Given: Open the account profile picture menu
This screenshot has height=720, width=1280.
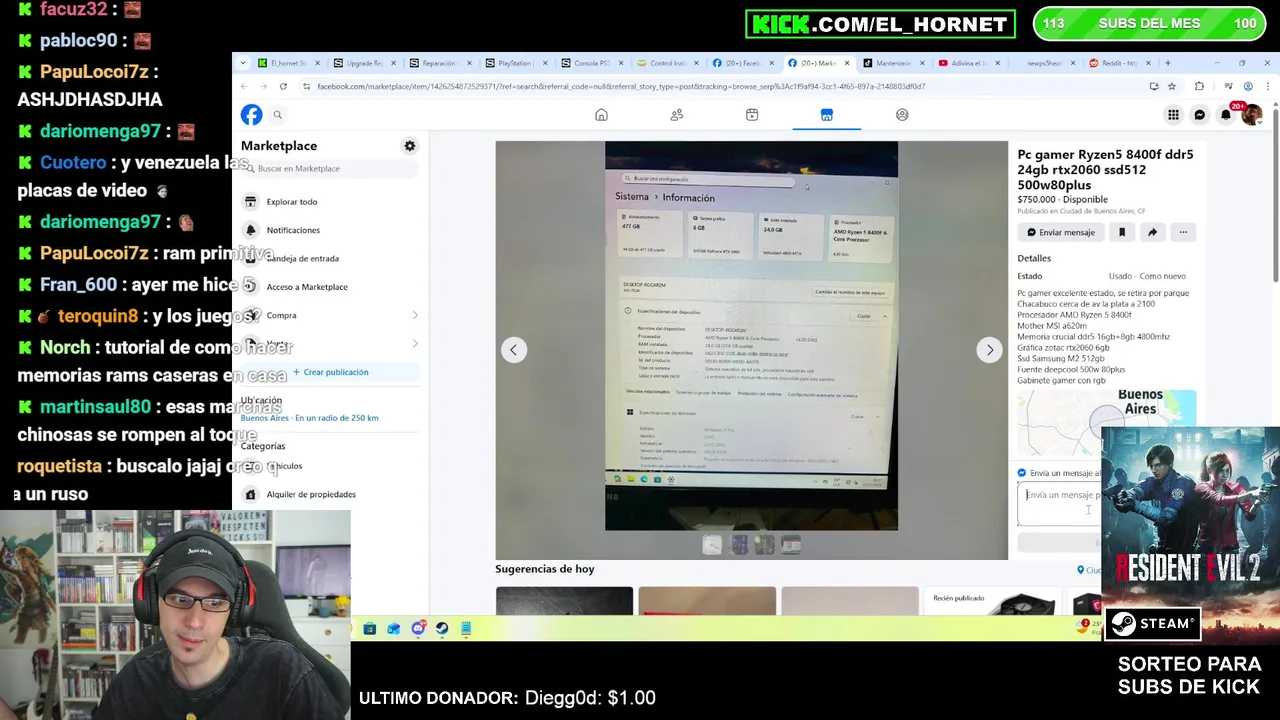Looking at the screenshot, I should click(1252, 115).
